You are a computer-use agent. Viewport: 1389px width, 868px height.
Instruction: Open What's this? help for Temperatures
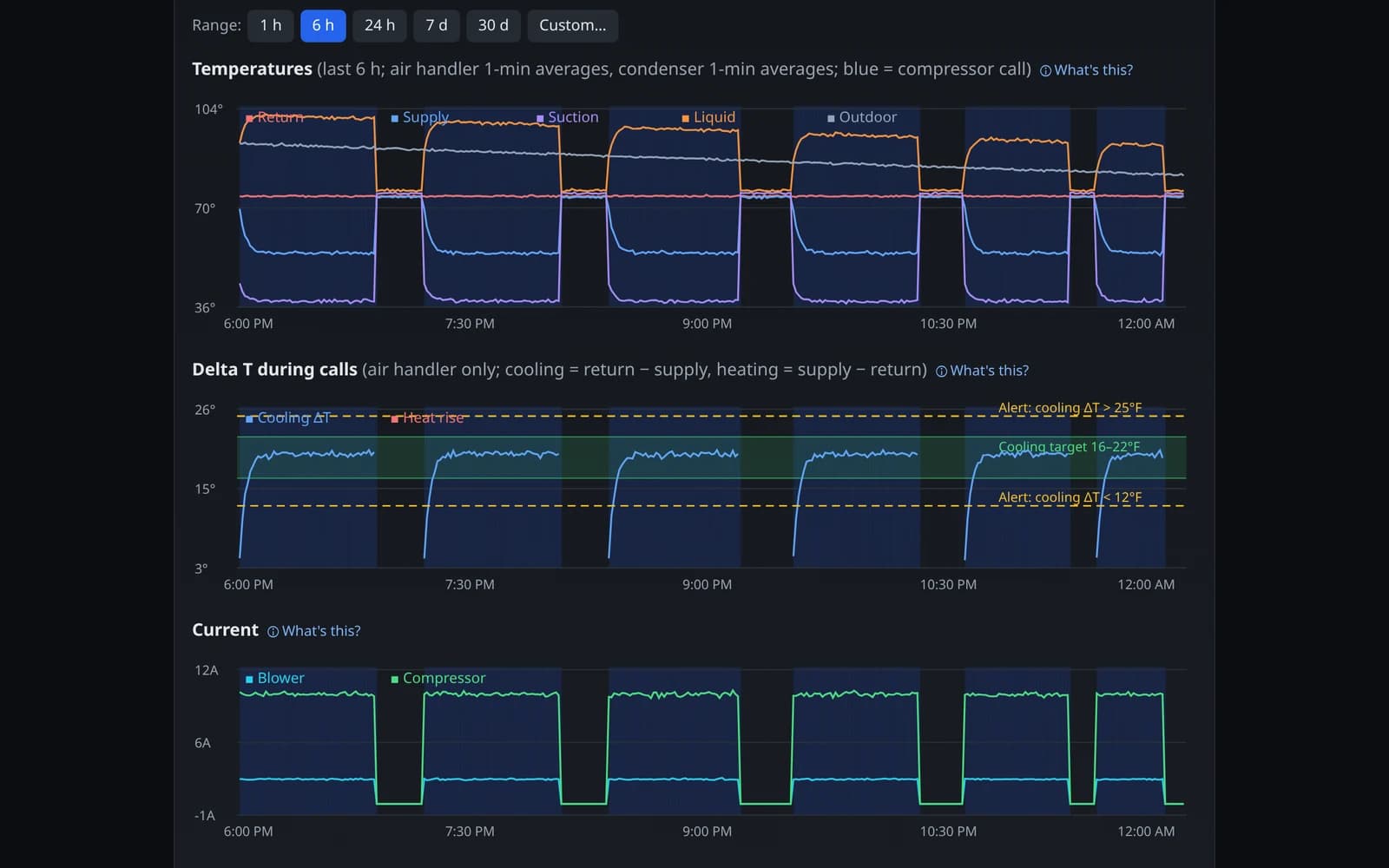click(x=1086, y=70)
